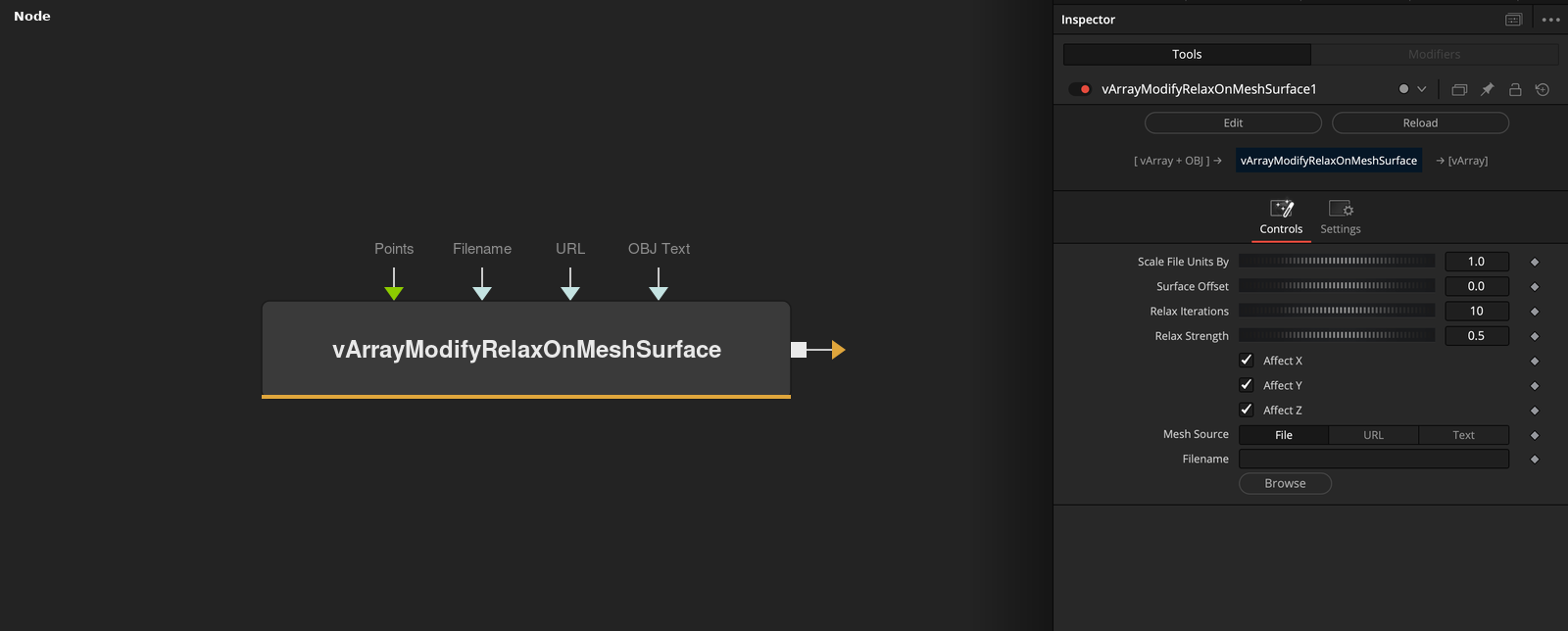The width and height of the screenshot is (1568, 631).
Task: Click the Surface Offset value field 0.0
Action: 1477,286
